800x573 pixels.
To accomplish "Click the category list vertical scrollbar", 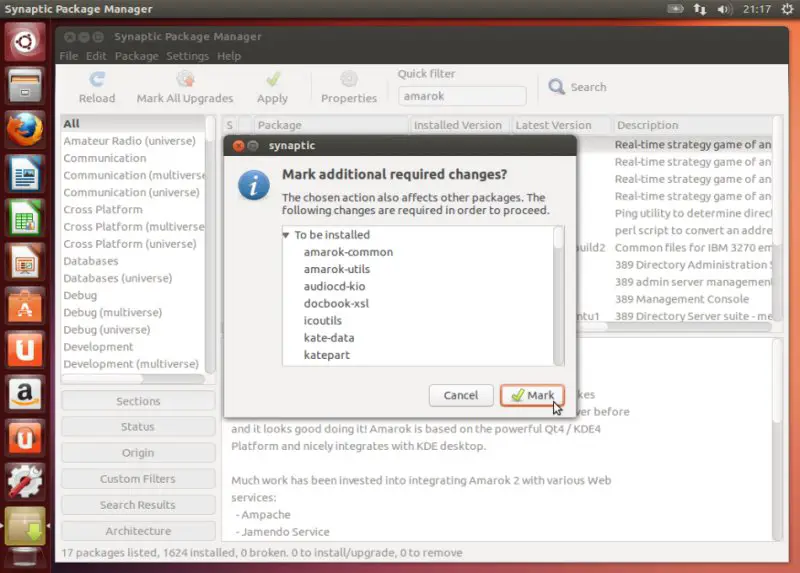I will point(210,244).
